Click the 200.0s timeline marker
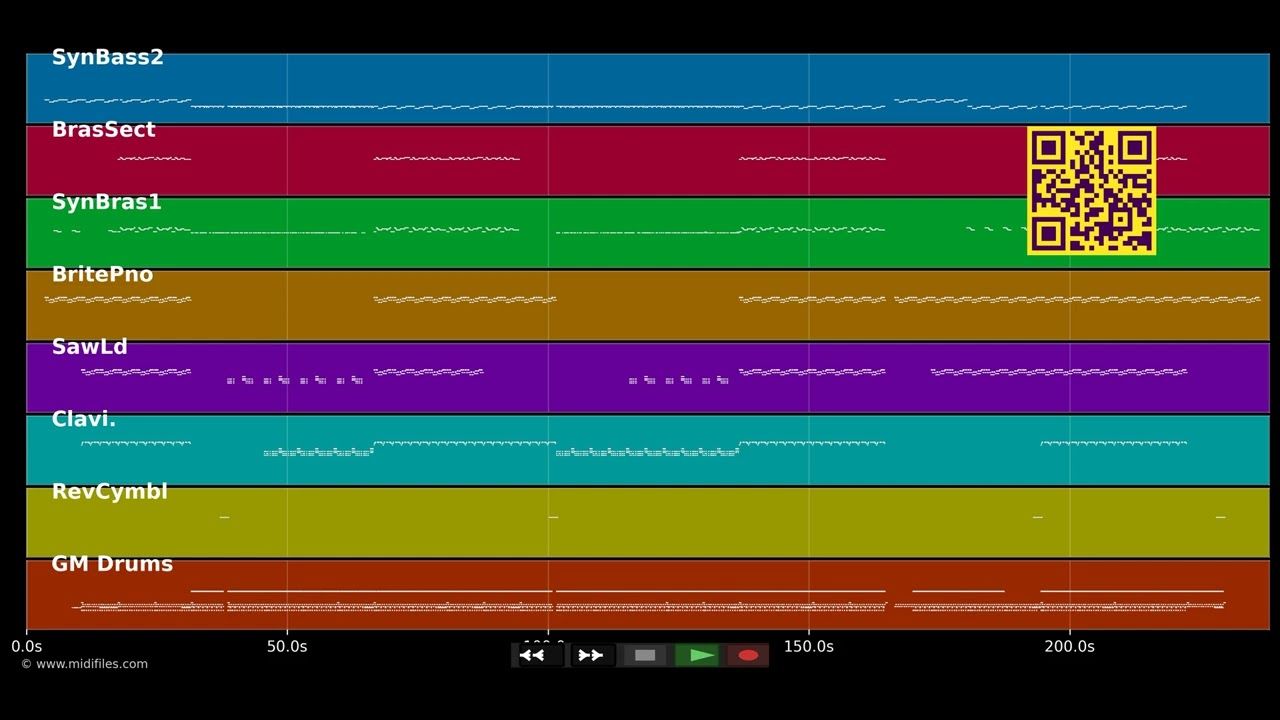 [x=1069, y=647]
